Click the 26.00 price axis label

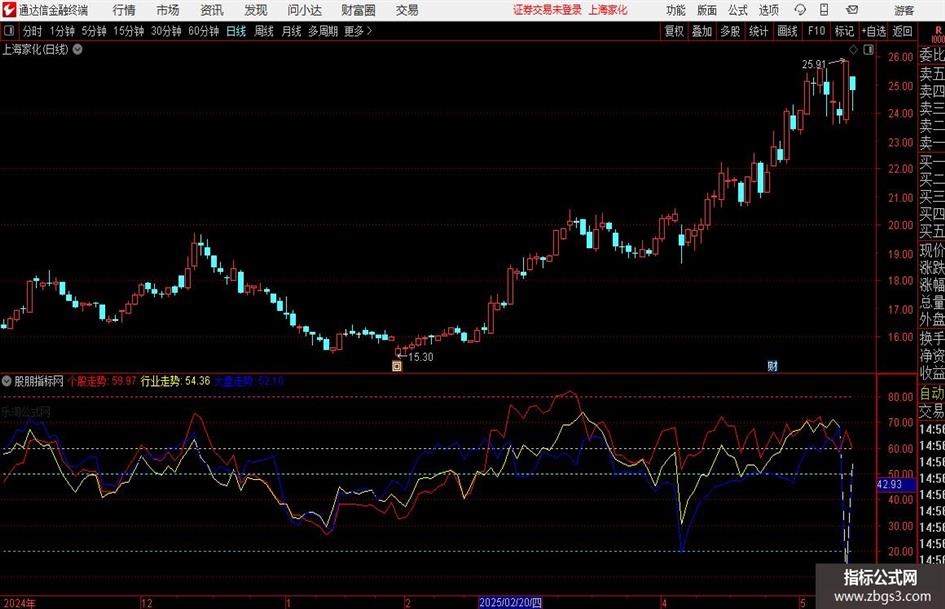coord(900,57)
